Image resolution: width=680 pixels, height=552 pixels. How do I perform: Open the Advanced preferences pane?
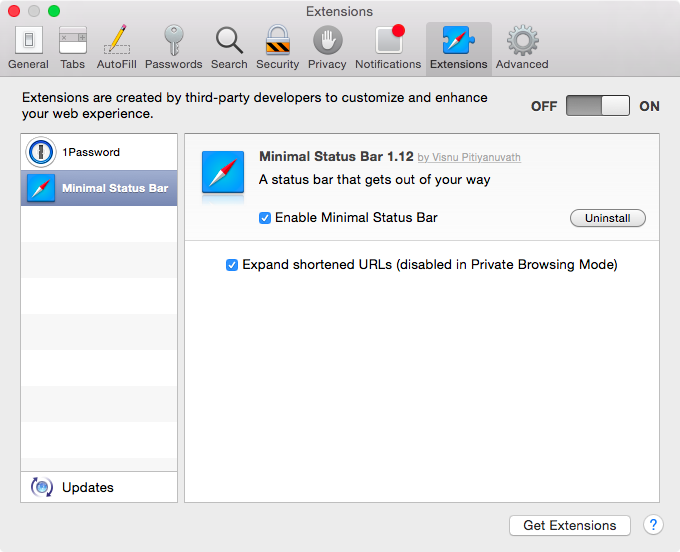[522, 48]
